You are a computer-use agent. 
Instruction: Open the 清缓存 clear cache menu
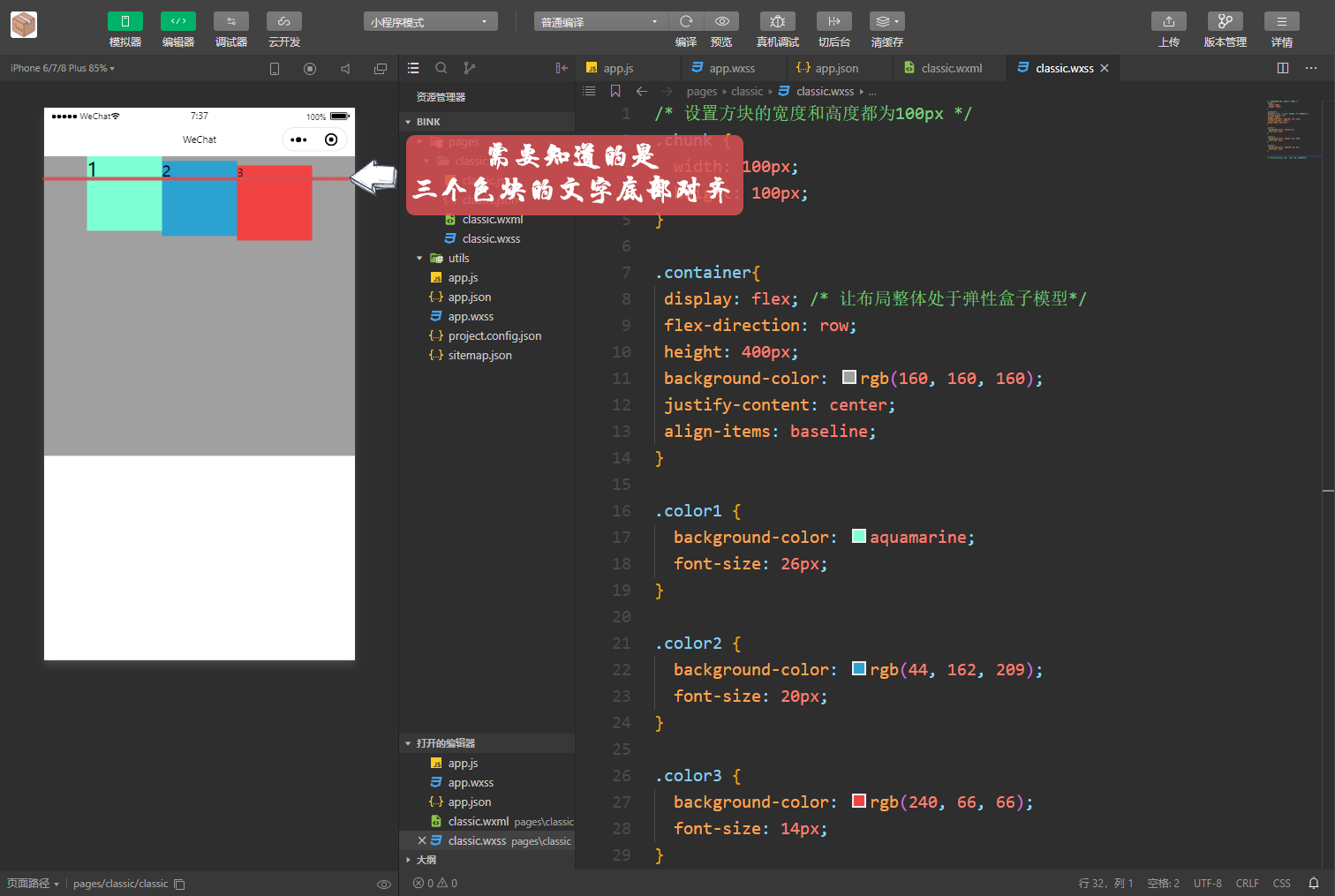click(887, 21)
